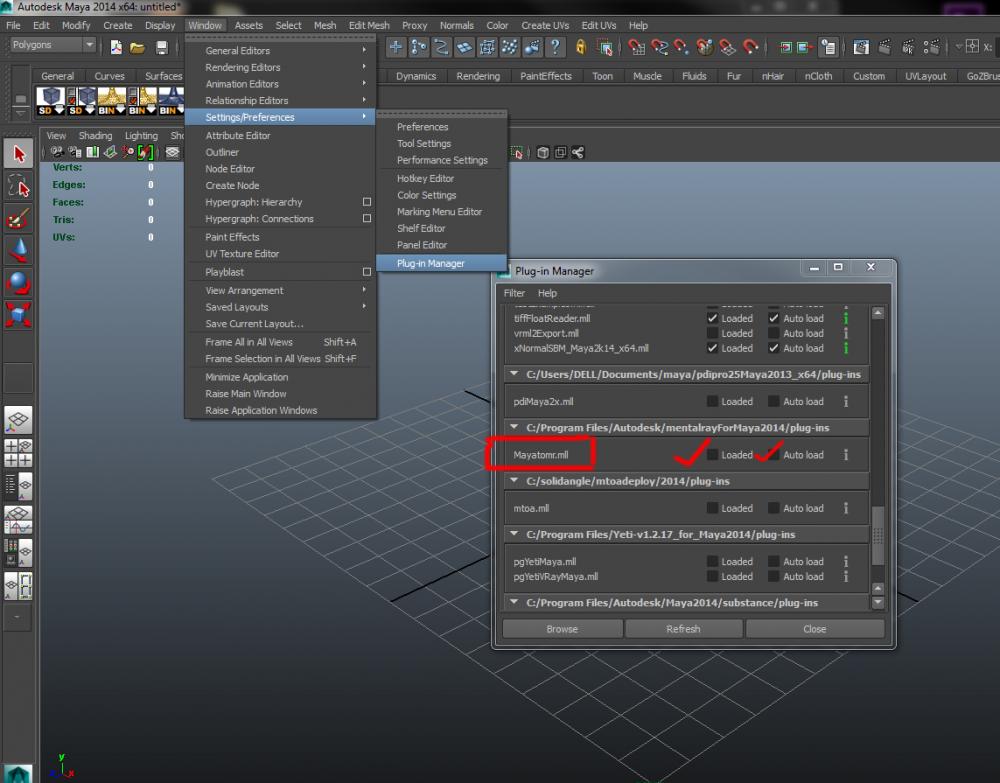1000x783 pixels.
Task: Click the Save scene floppy icon
Action: tap(162, 47)
